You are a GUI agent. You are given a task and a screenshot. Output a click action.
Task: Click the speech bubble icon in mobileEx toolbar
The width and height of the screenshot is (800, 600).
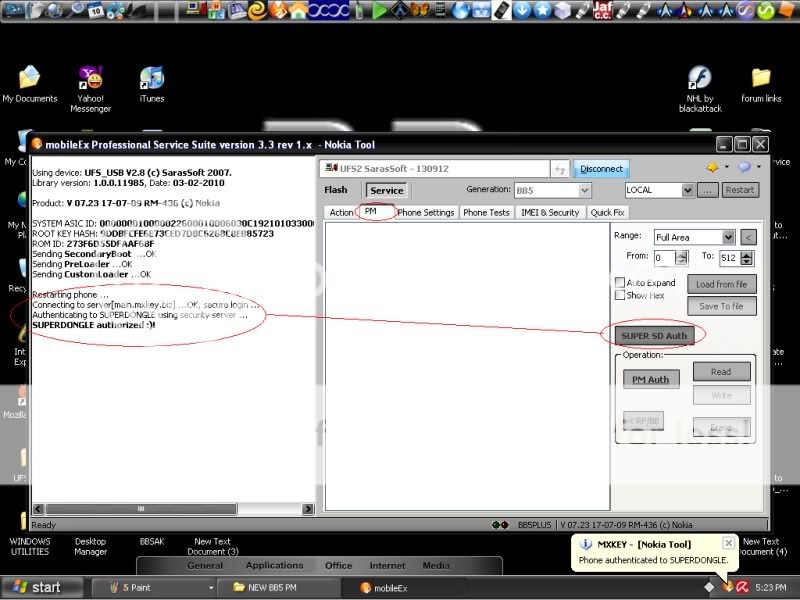click(x=745, y=167)
